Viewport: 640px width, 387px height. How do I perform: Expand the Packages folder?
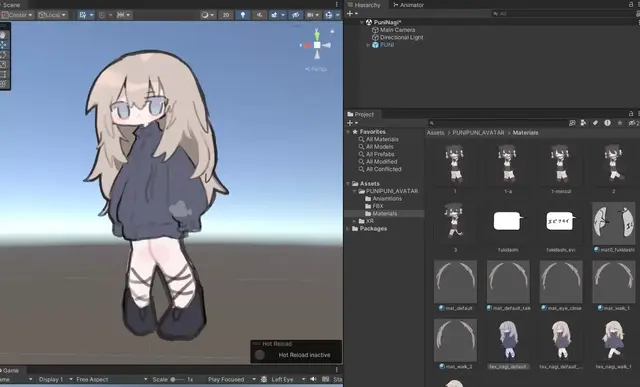tap(348, 229)
